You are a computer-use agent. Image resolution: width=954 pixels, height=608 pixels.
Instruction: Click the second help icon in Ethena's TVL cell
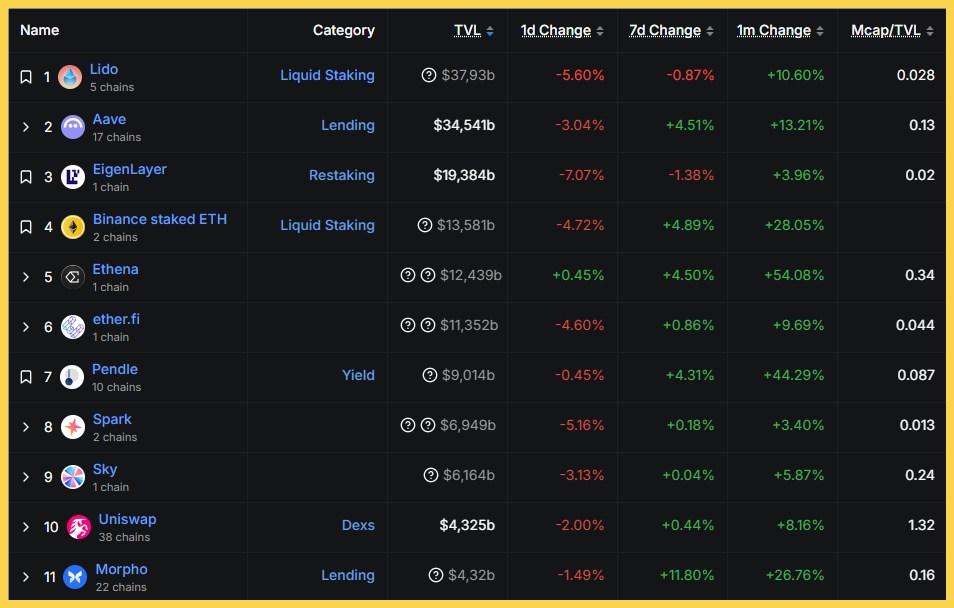click(428, 275)
